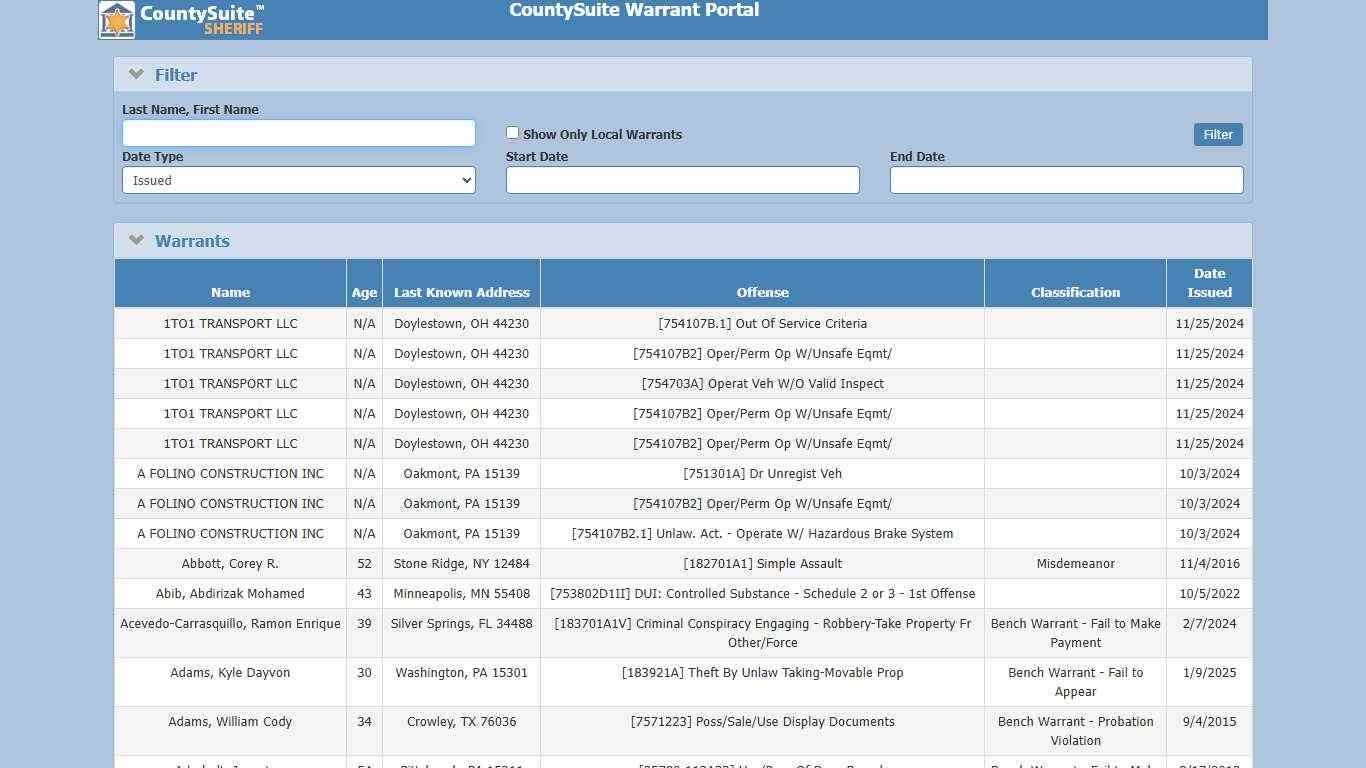
Task: Click the Last Name, First Name search field
Action: click(x=298, y=132)
